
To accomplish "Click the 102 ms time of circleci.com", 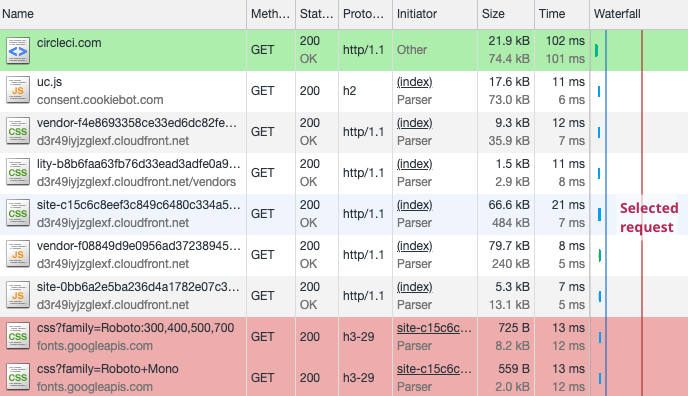I will tap(565, 41).
